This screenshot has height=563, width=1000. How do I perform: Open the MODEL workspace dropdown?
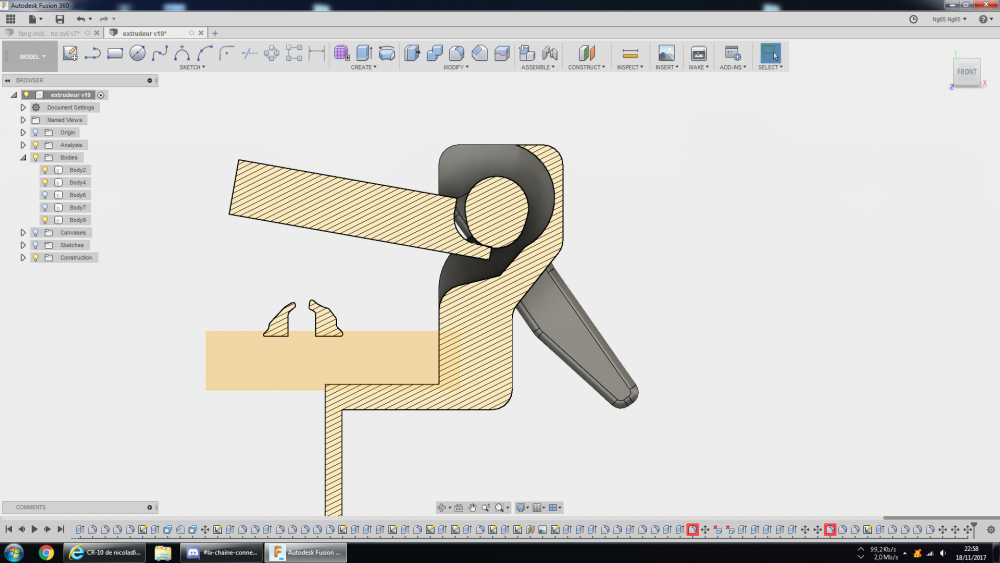tap(30, 56)
